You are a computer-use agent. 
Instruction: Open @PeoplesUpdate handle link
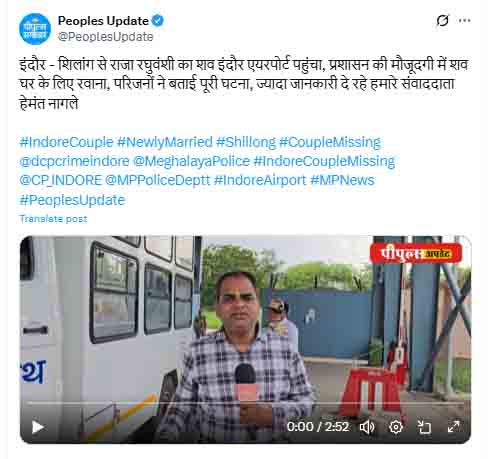pyautogui.click(x=105, y=37)
